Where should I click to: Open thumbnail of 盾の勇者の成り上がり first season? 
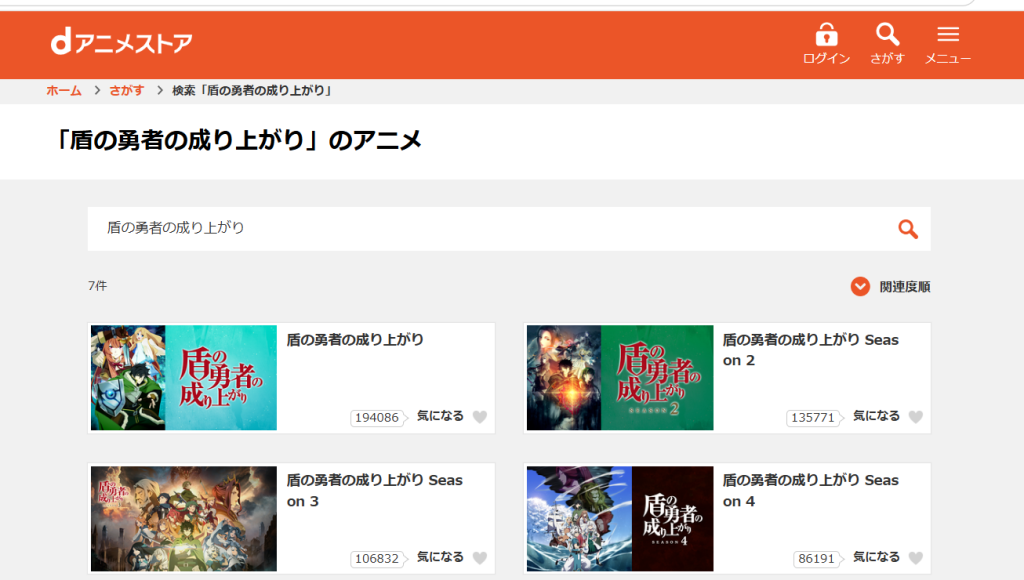tap(184, 378)
